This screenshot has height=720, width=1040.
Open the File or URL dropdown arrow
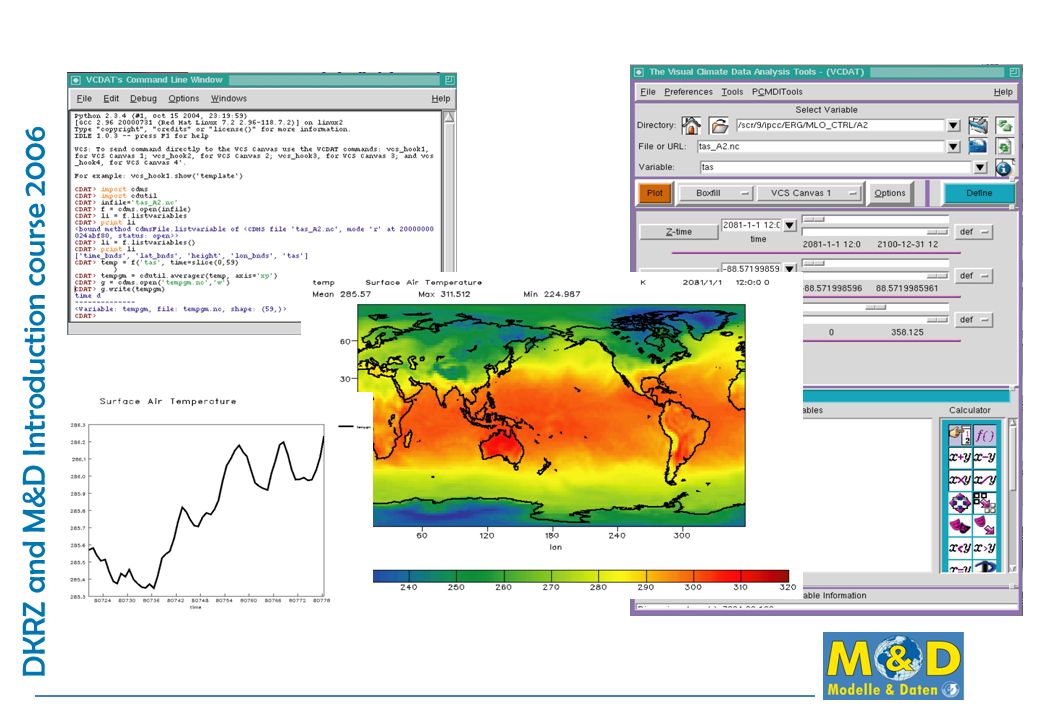(x=953, y=147)
